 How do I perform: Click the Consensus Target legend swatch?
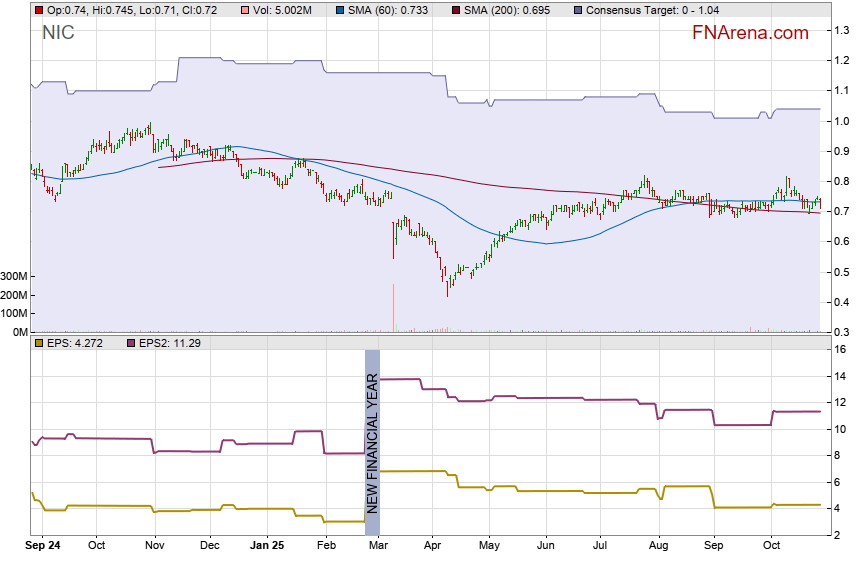[578, 9]
